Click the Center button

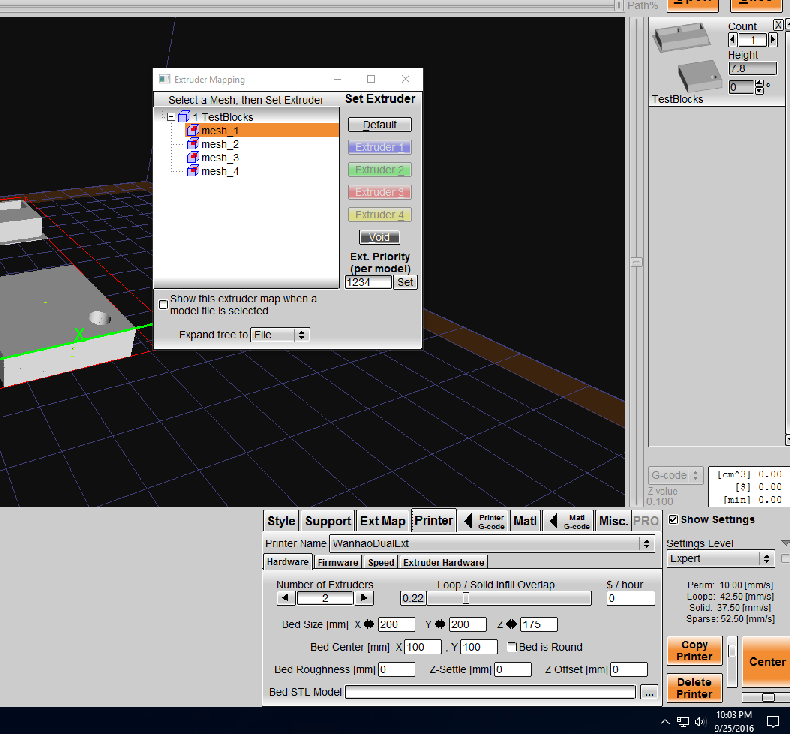(x=766, y=661)
